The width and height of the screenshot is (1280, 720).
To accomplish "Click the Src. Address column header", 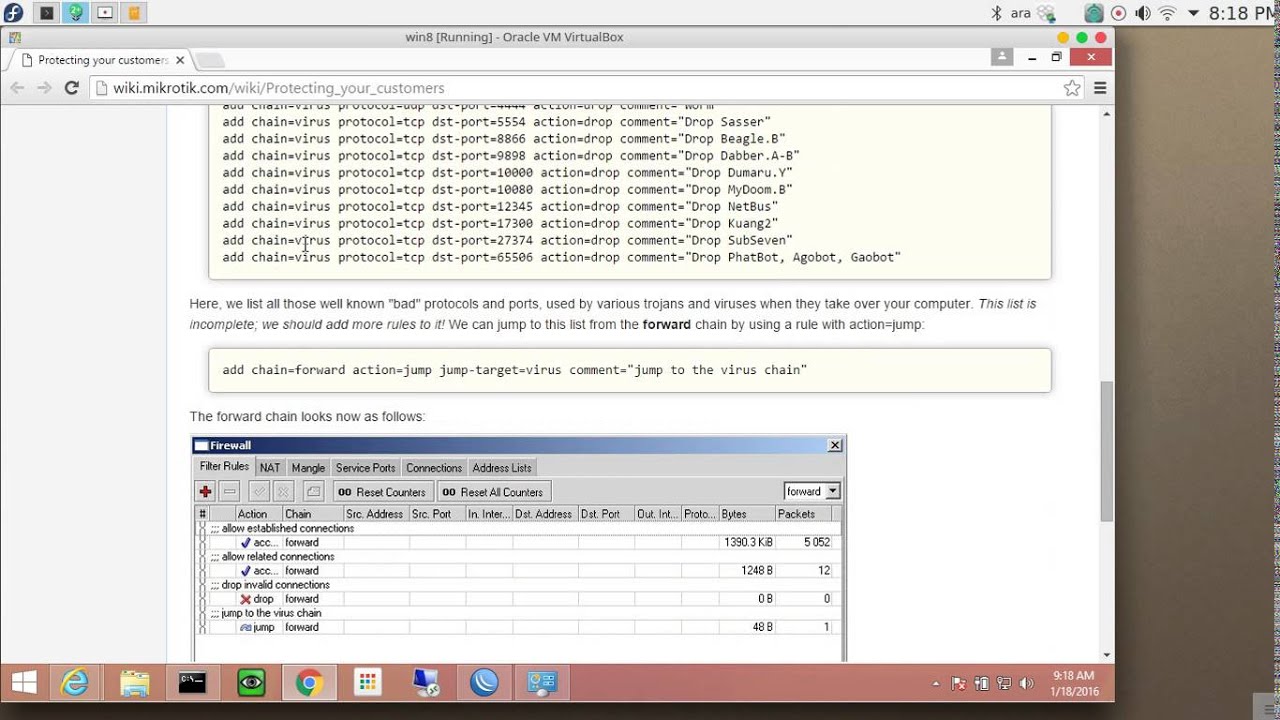I will 374,514.
